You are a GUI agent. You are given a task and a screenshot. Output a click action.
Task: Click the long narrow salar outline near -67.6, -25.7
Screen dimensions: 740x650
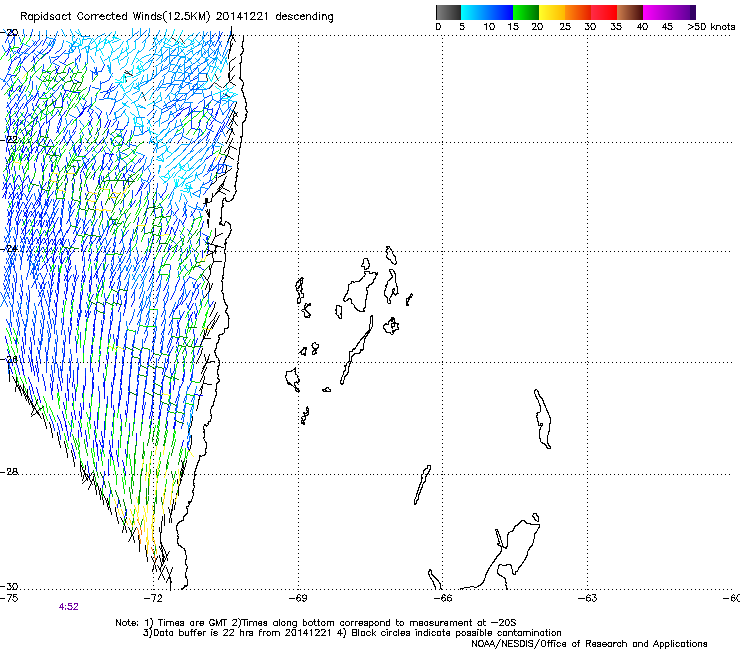[x=356, y=350]
